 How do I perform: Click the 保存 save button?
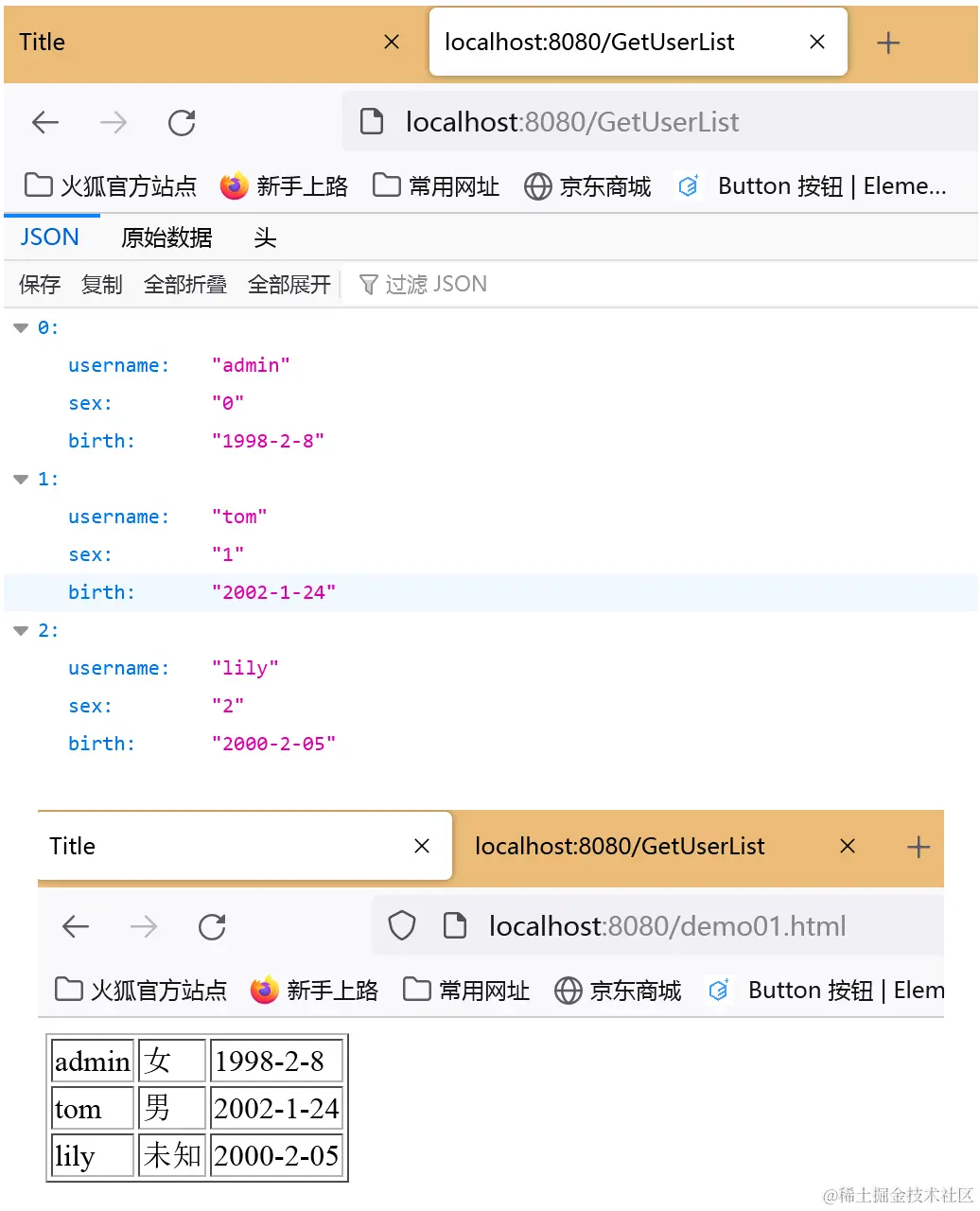[x=39, y=284]
